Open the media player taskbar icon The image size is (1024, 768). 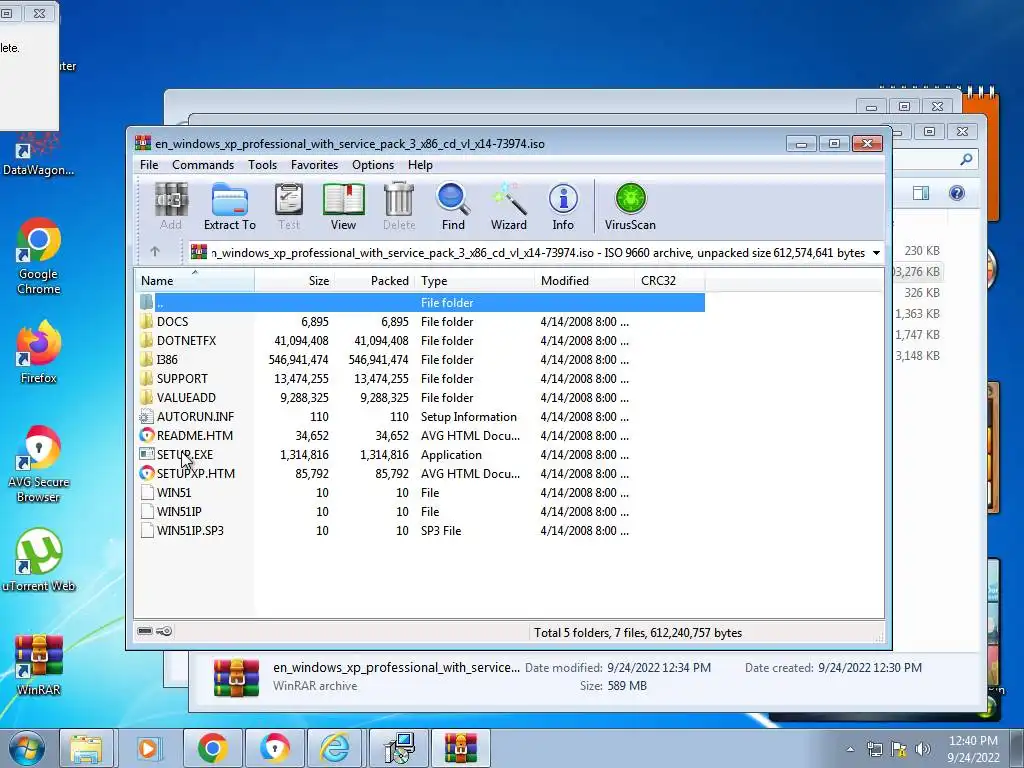click(148, 748)
